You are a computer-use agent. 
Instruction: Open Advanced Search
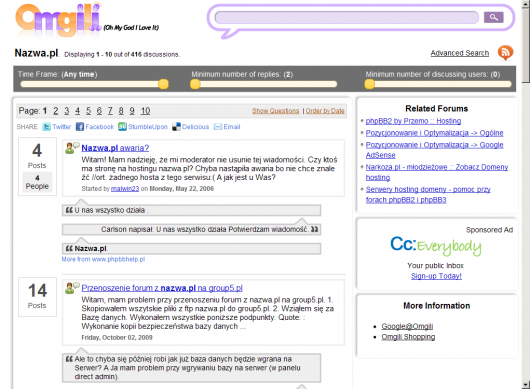click(460, 53)
